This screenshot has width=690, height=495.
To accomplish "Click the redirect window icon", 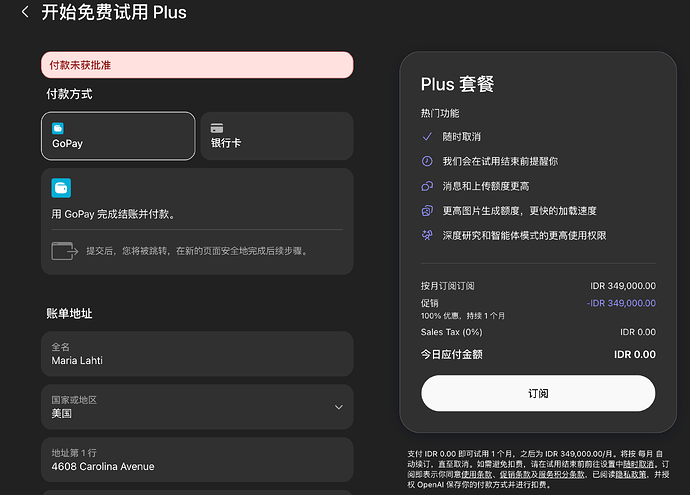I will 65,251.
